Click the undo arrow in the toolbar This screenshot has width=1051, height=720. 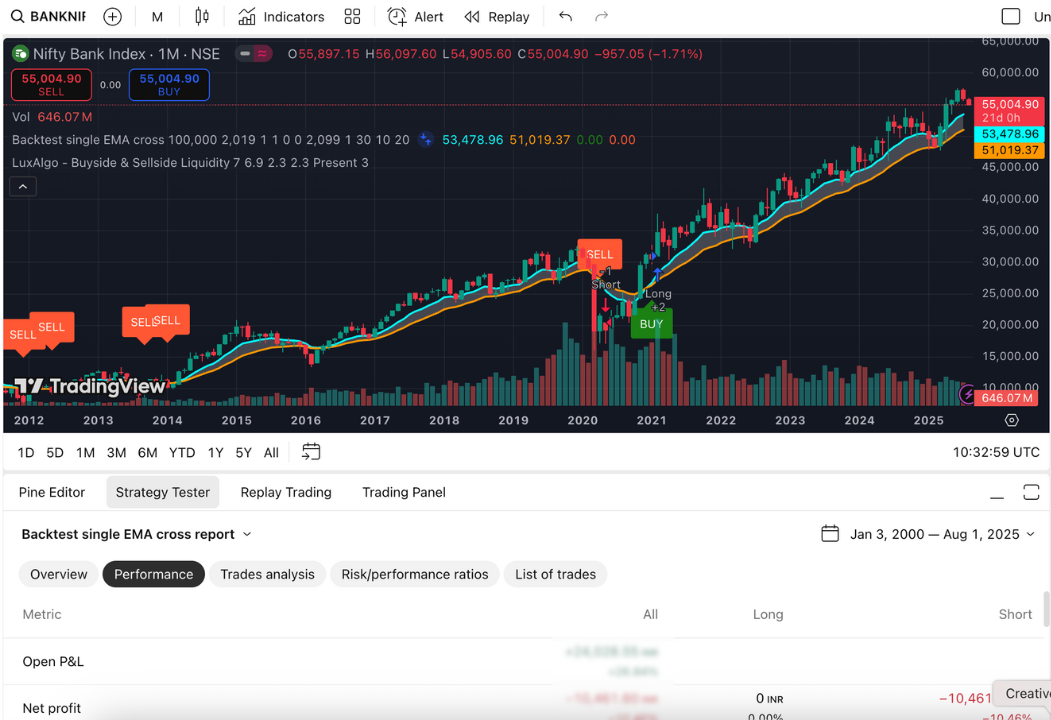565,16
